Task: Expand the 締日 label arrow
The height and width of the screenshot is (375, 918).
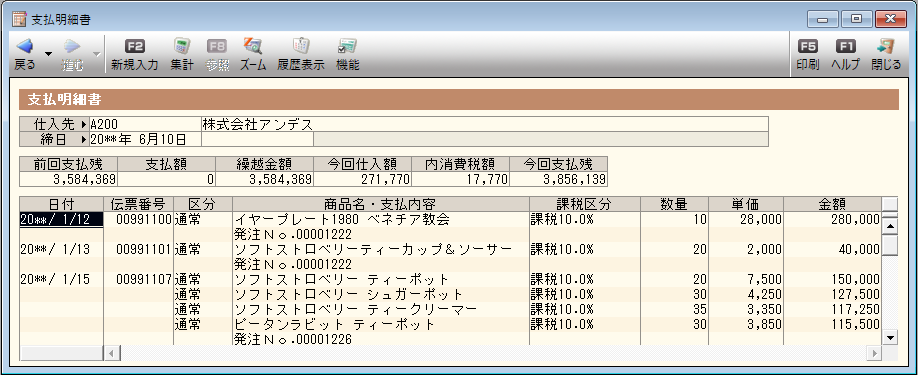Action: pos(84,139)
